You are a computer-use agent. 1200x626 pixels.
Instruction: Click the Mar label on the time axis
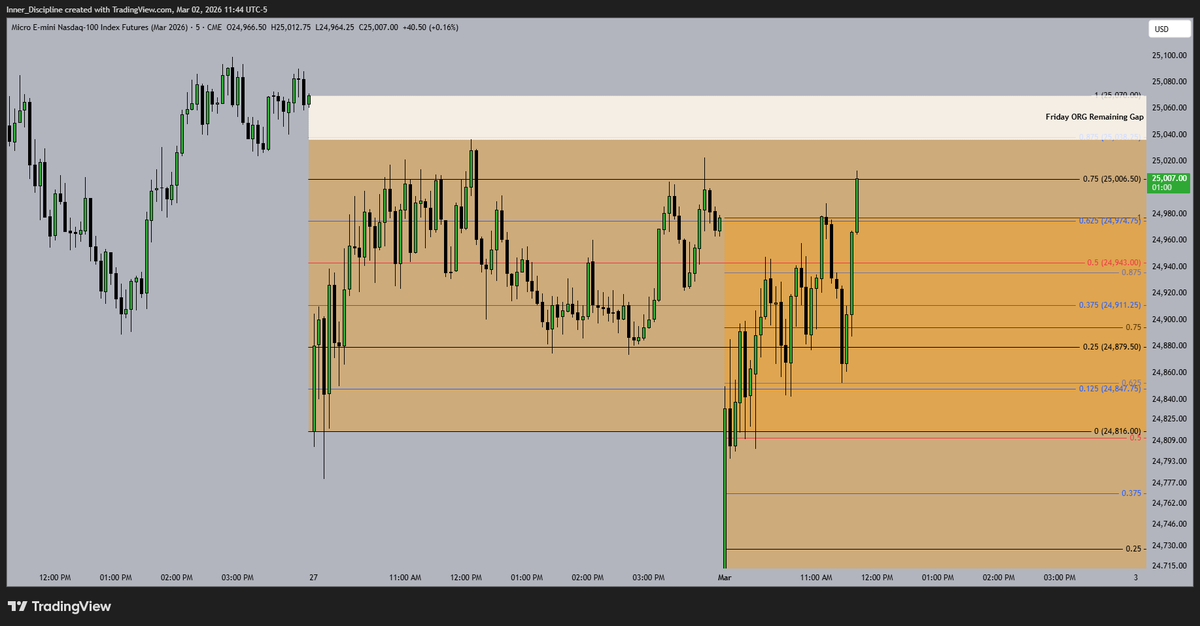pos(723,577)
